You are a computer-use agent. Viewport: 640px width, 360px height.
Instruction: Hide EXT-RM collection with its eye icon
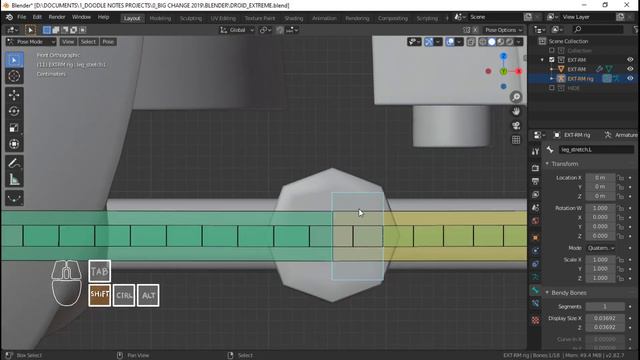pos(630,60)
